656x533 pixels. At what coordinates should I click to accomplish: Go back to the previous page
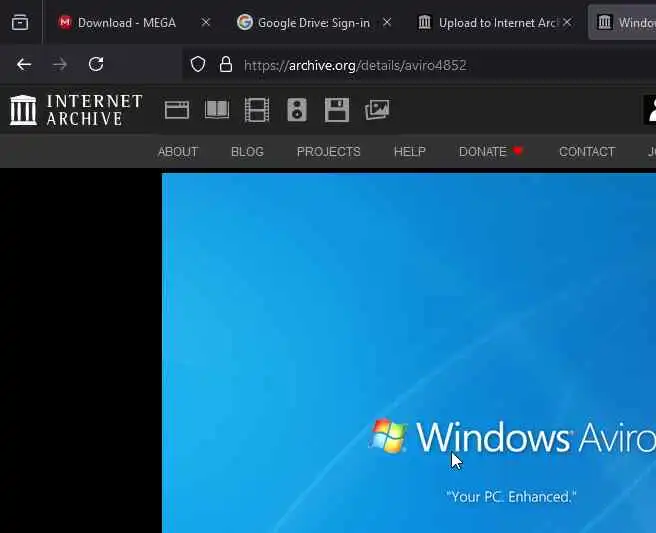point(24,64)
